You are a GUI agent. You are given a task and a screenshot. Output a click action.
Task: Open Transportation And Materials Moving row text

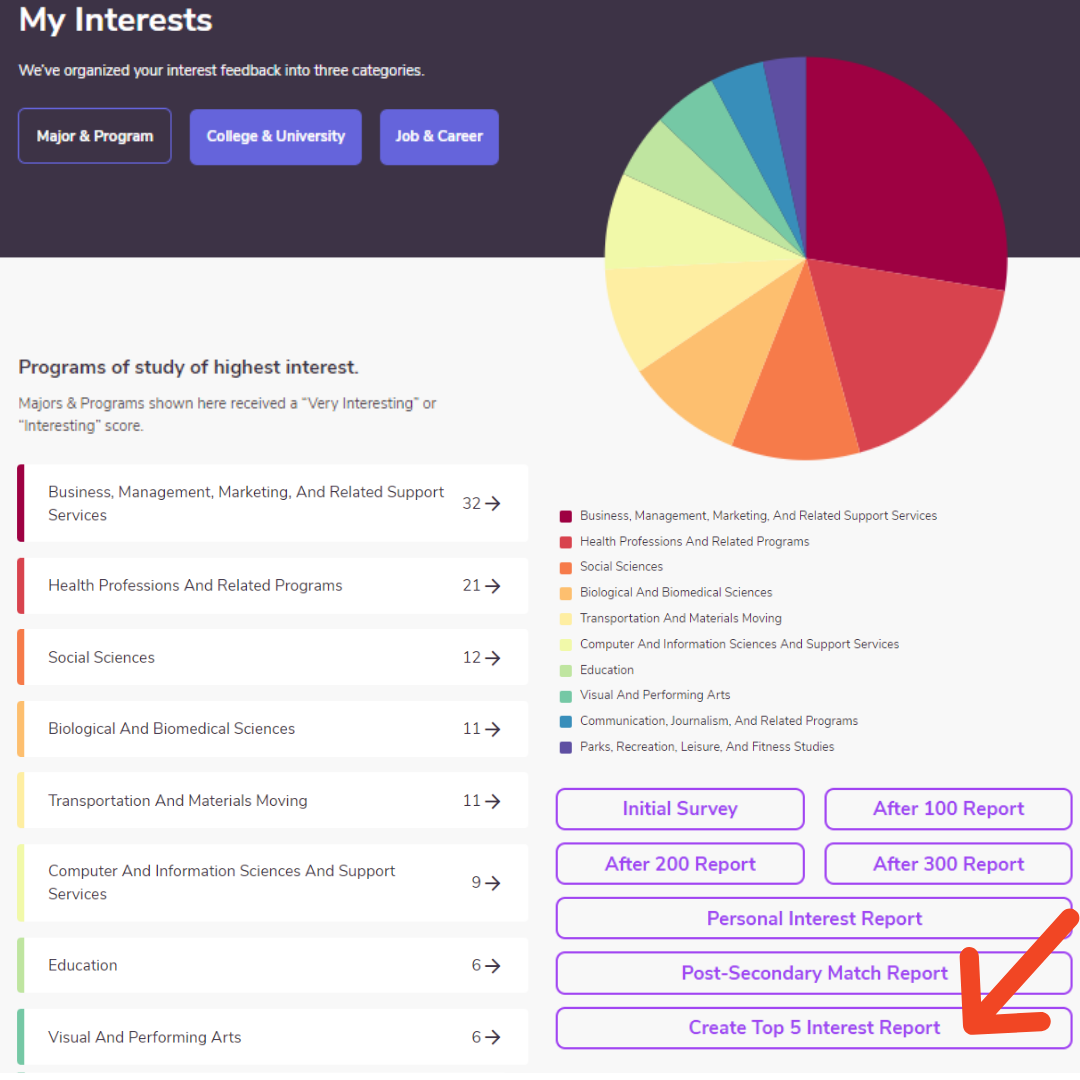[x=178, y=801]
